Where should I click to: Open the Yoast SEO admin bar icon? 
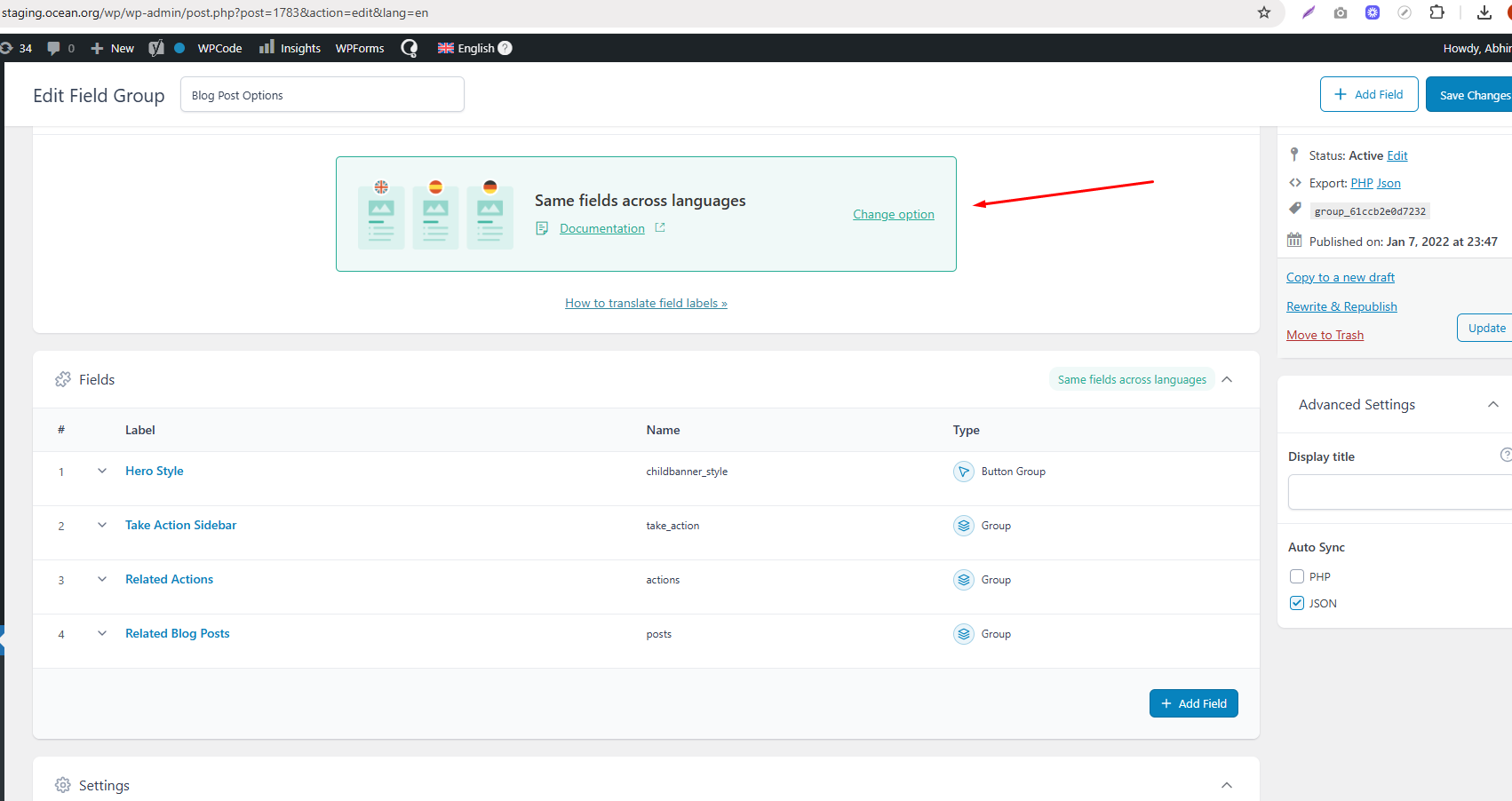click(156, 48)
